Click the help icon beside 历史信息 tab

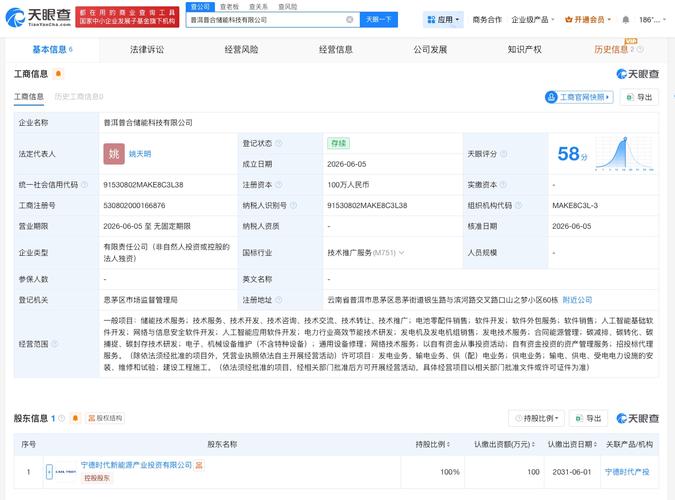[x=640, y=50]
